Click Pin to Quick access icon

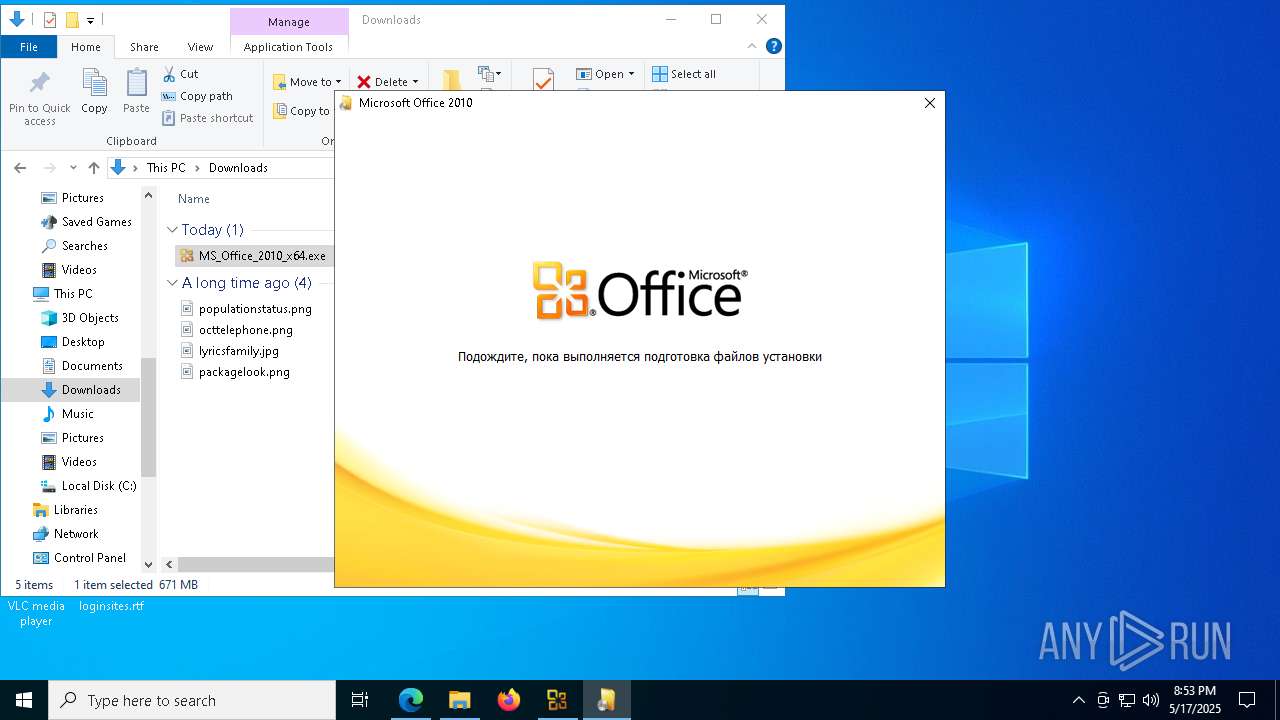pyautogui.click(x=40, y=98)
